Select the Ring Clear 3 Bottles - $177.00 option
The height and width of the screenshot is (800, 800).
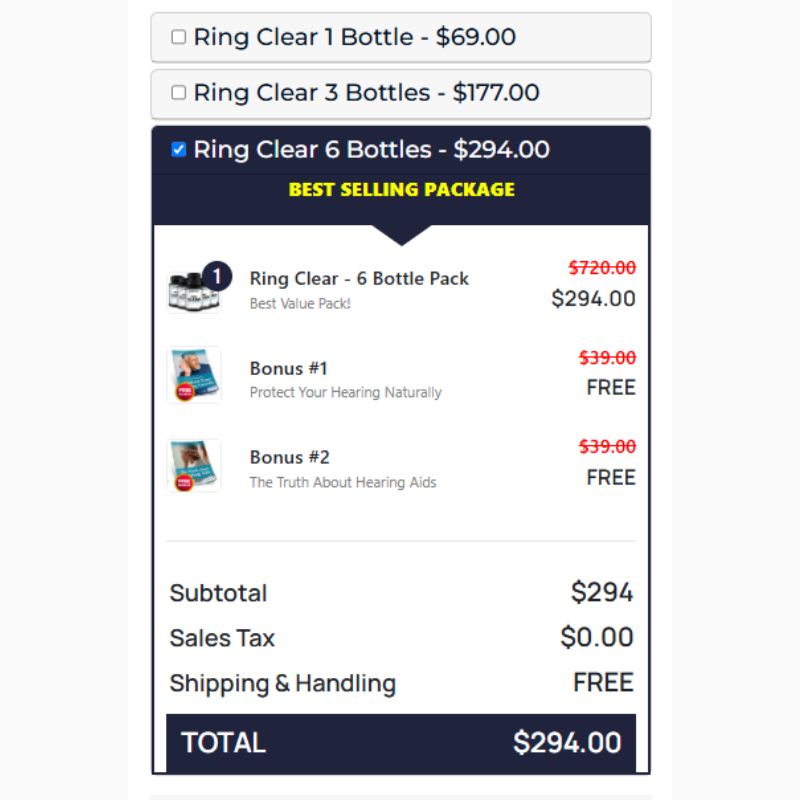(x=401, y=94)
